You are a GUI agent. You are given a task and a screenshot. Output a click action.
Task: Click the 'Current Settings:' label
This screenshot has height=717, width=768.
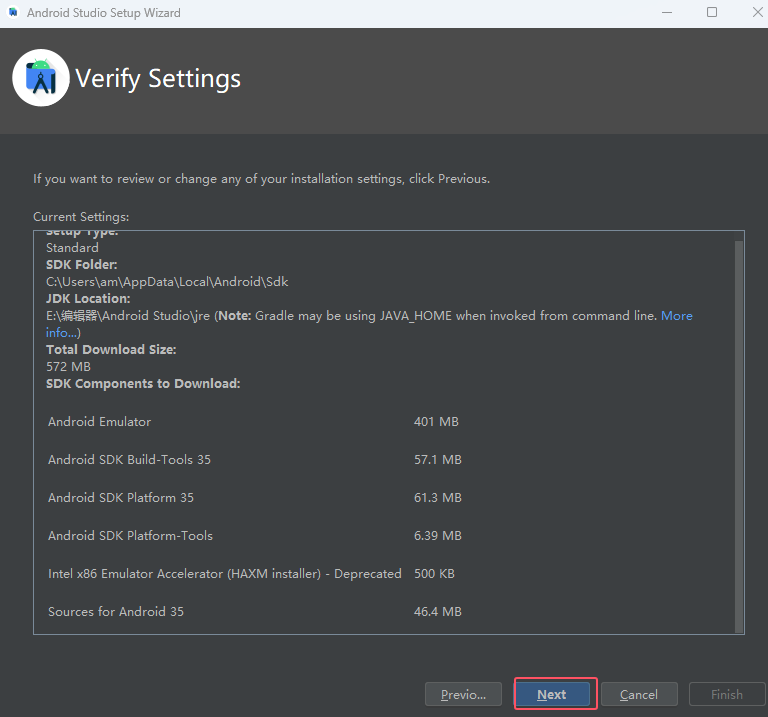81,217
